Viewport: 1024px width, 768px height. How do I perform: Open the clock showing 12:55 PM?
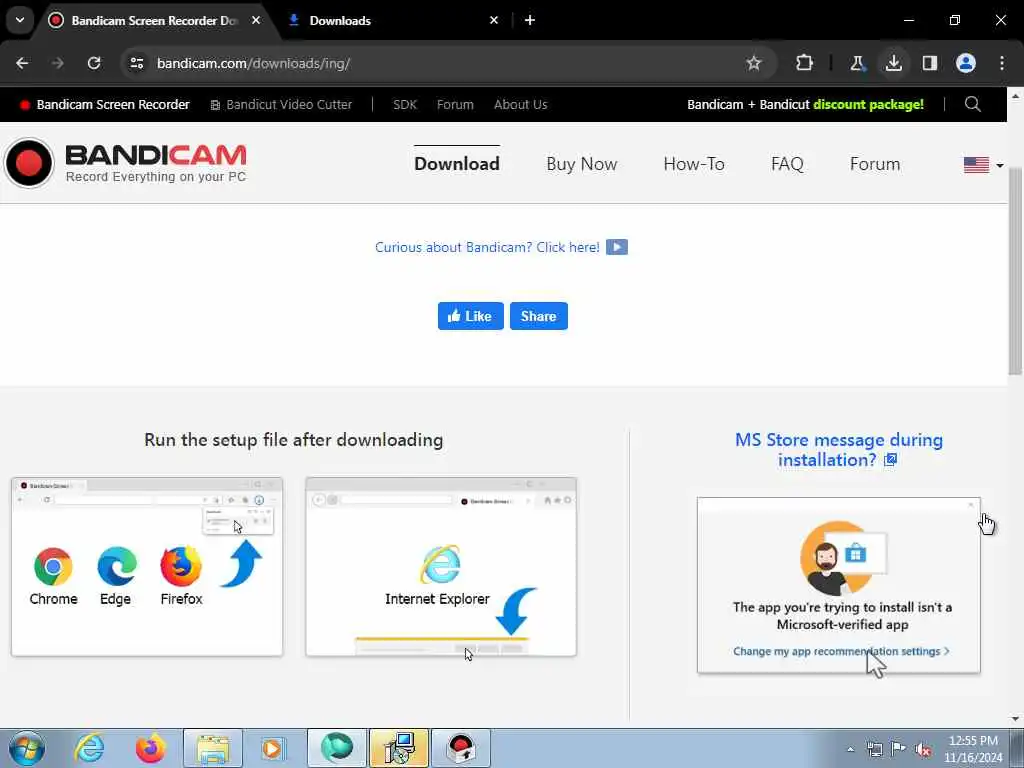(973, 749)
